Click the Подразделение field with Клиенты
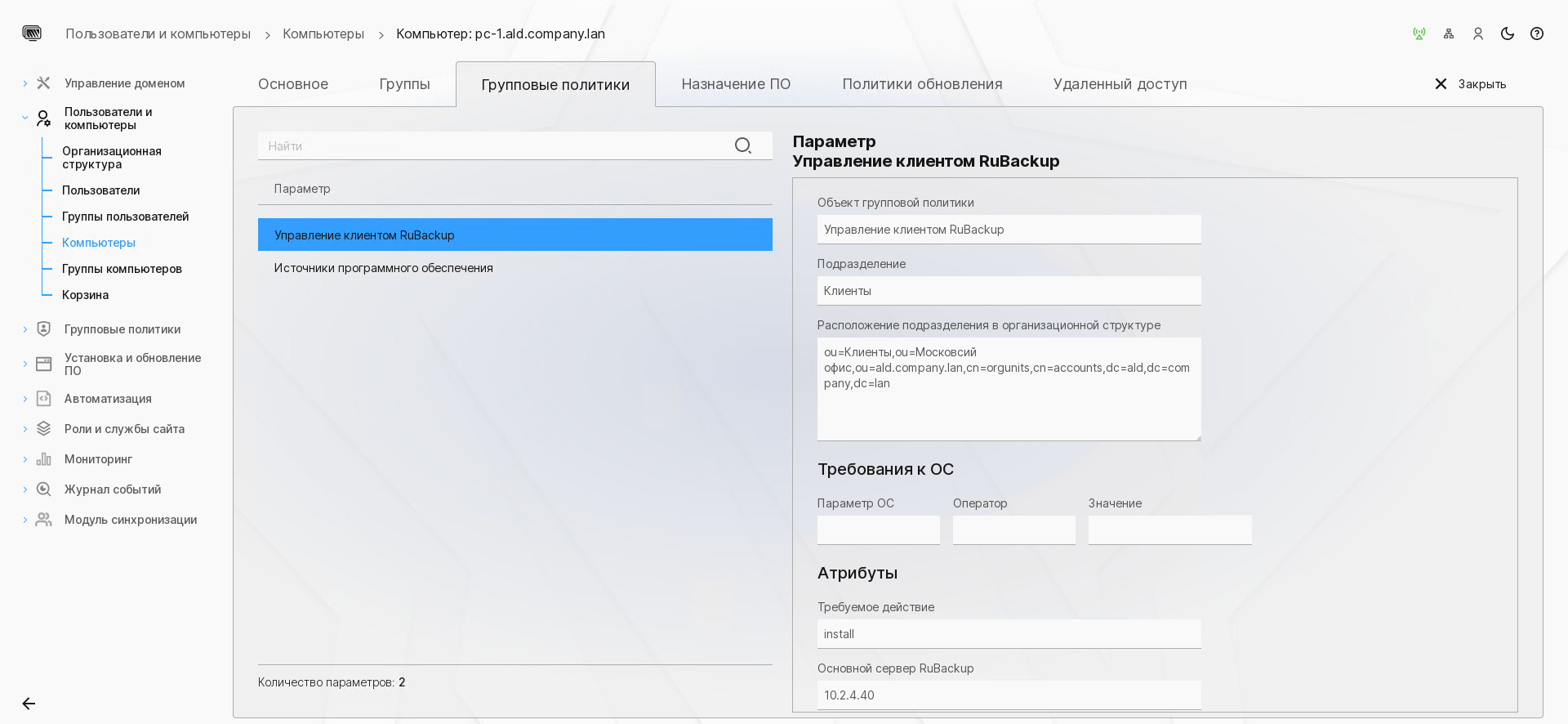The width and height of the screenshot is (1568, 724). click(x=1009, y=291)
